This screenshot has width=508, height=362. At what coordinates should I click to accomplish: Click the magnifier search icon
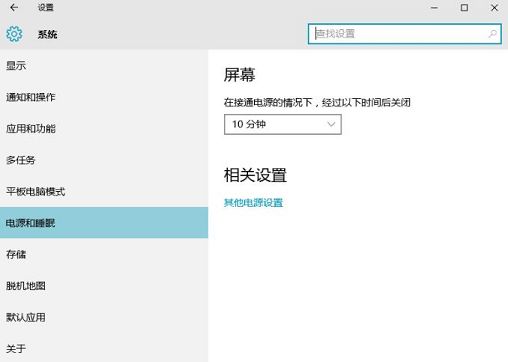(492, 34)
